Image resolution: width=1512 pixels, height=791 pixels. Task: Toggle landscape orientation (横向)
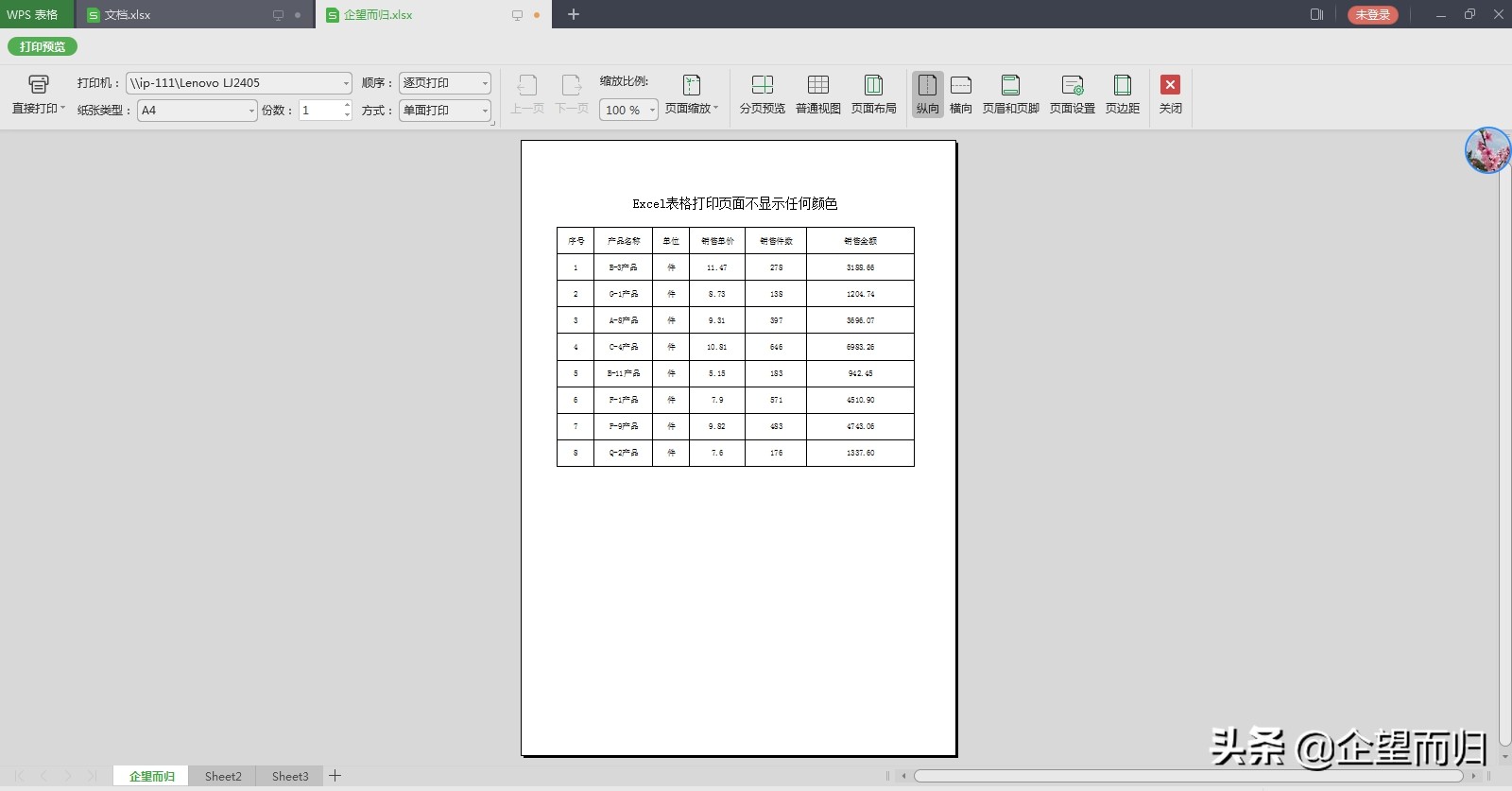click(x=961, y=95)
